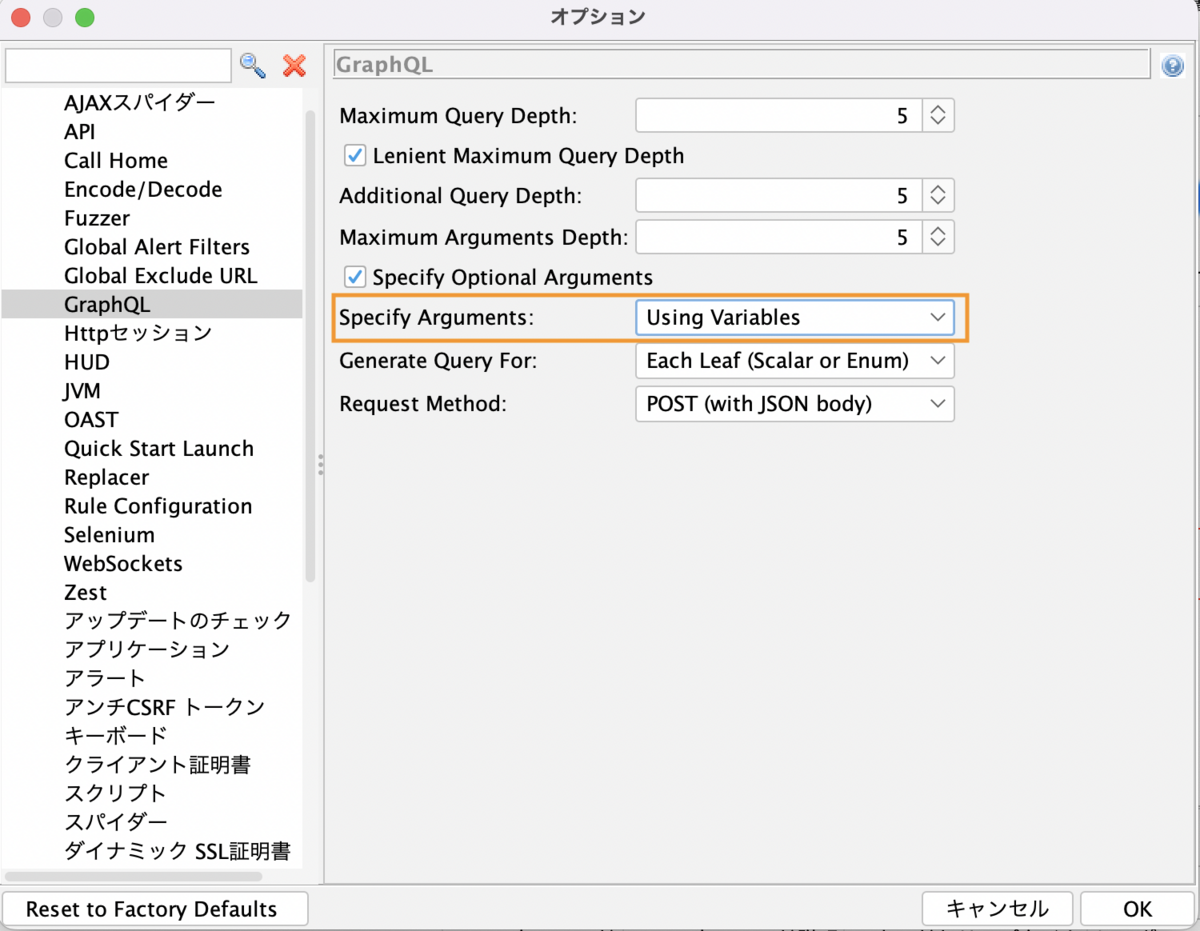Viewport: 1200px width, 931px height.
Task: Click the Maximum Arguments Depth value field
Action: (x=779, y=237)
